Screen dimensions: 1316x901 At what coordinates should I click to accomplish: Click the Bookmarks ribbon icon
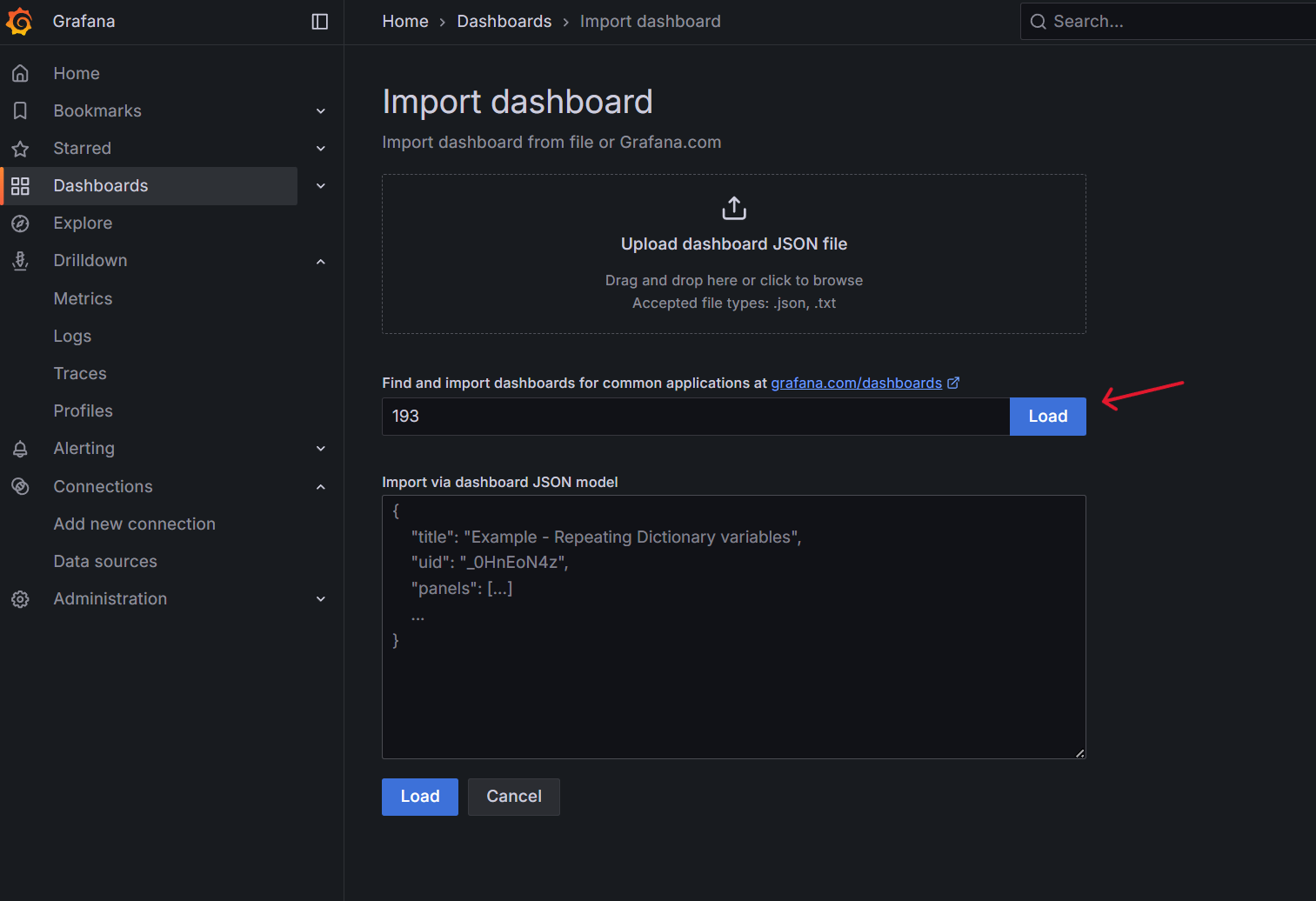(x=20, y=111)
